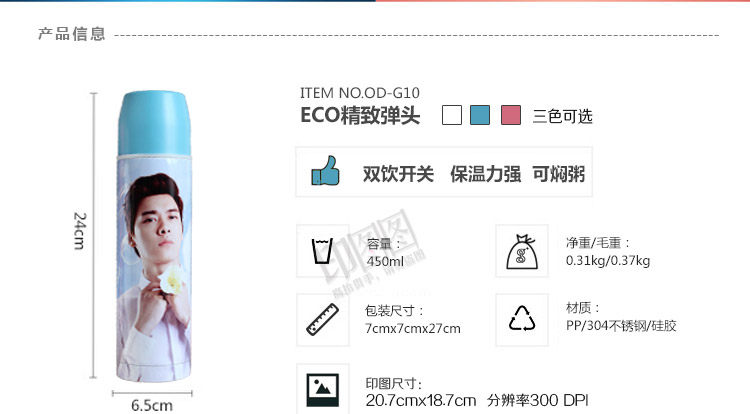The image size is (750, 414).
Task: Click the ECO精致弹头 product title
Action: point(360,116)
